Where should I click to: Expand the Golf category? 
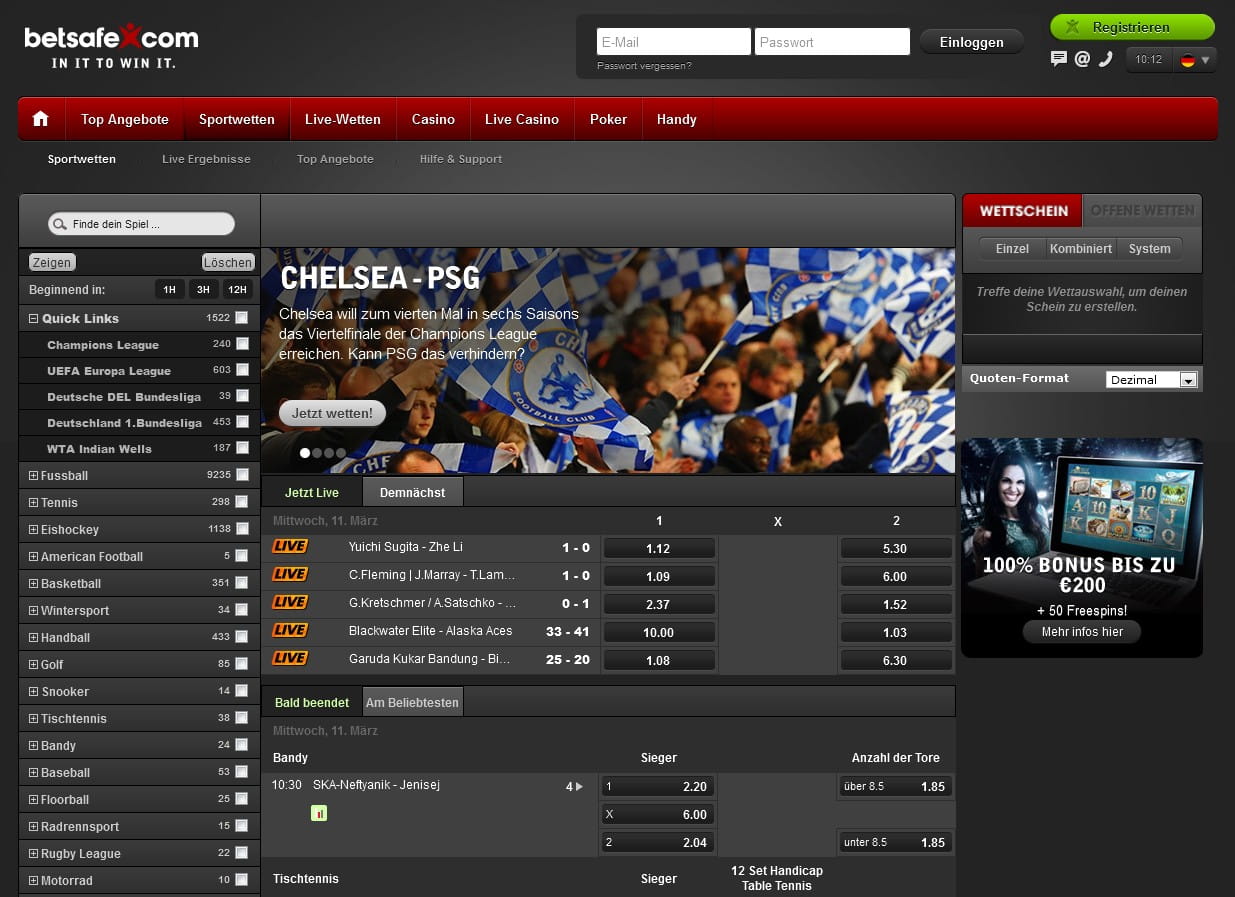click(33, 665)
